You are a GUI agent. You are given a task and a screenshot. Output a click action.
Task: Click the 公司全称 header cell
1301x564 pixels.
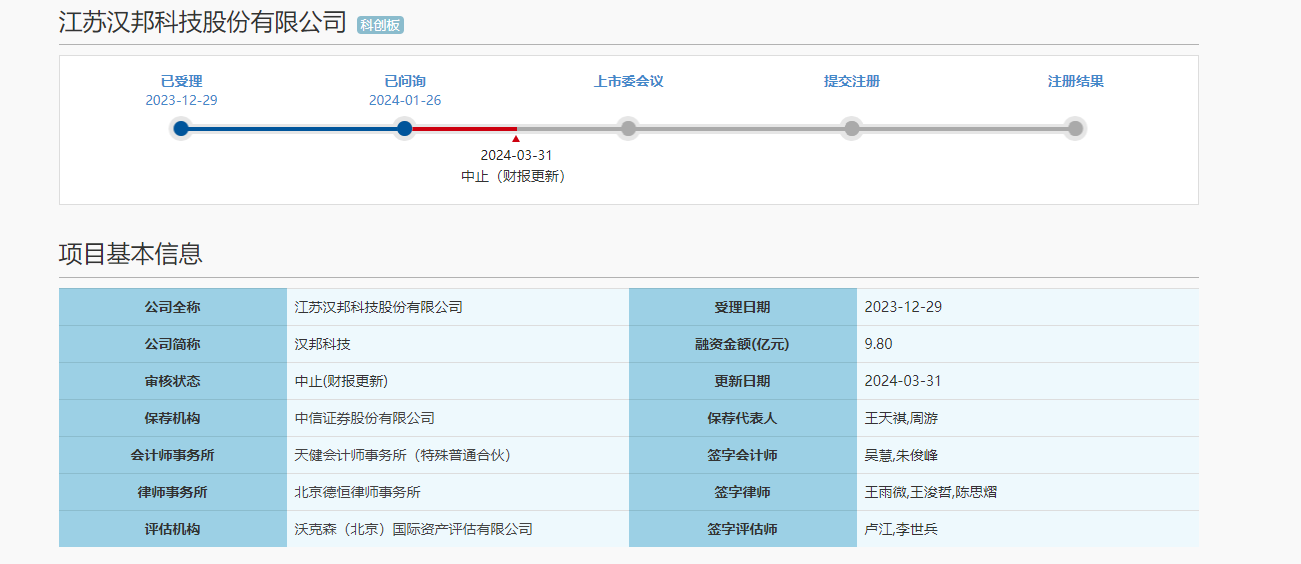tap(173, 307)
